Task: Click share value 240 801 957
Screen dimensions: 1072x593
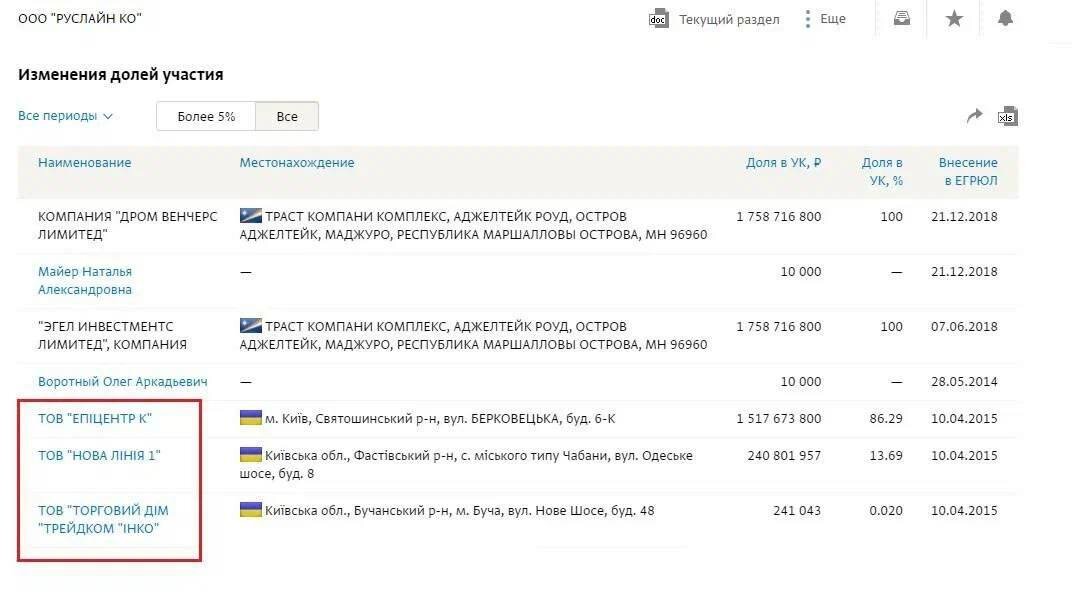Action: point(784,456)
